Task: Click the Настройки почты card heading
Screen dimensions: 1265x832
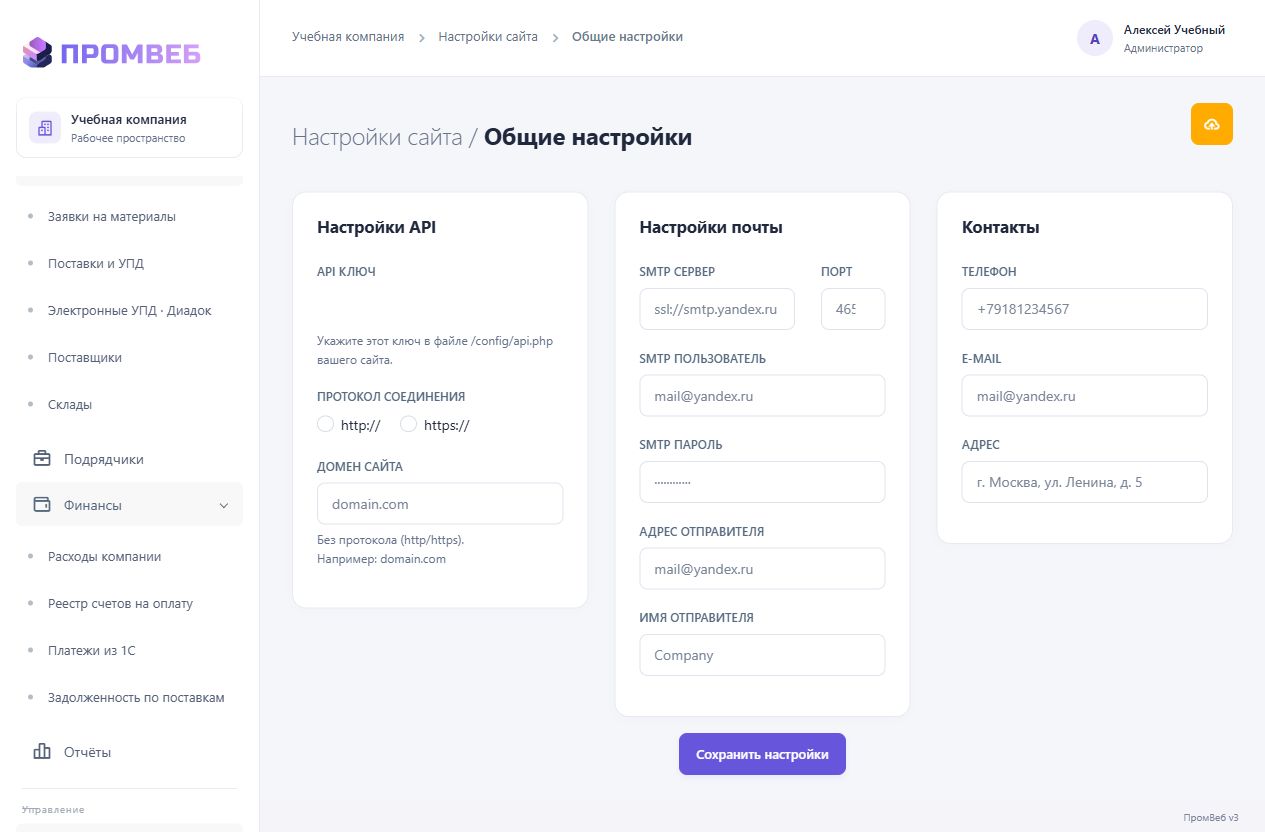Action: (711, 227)
